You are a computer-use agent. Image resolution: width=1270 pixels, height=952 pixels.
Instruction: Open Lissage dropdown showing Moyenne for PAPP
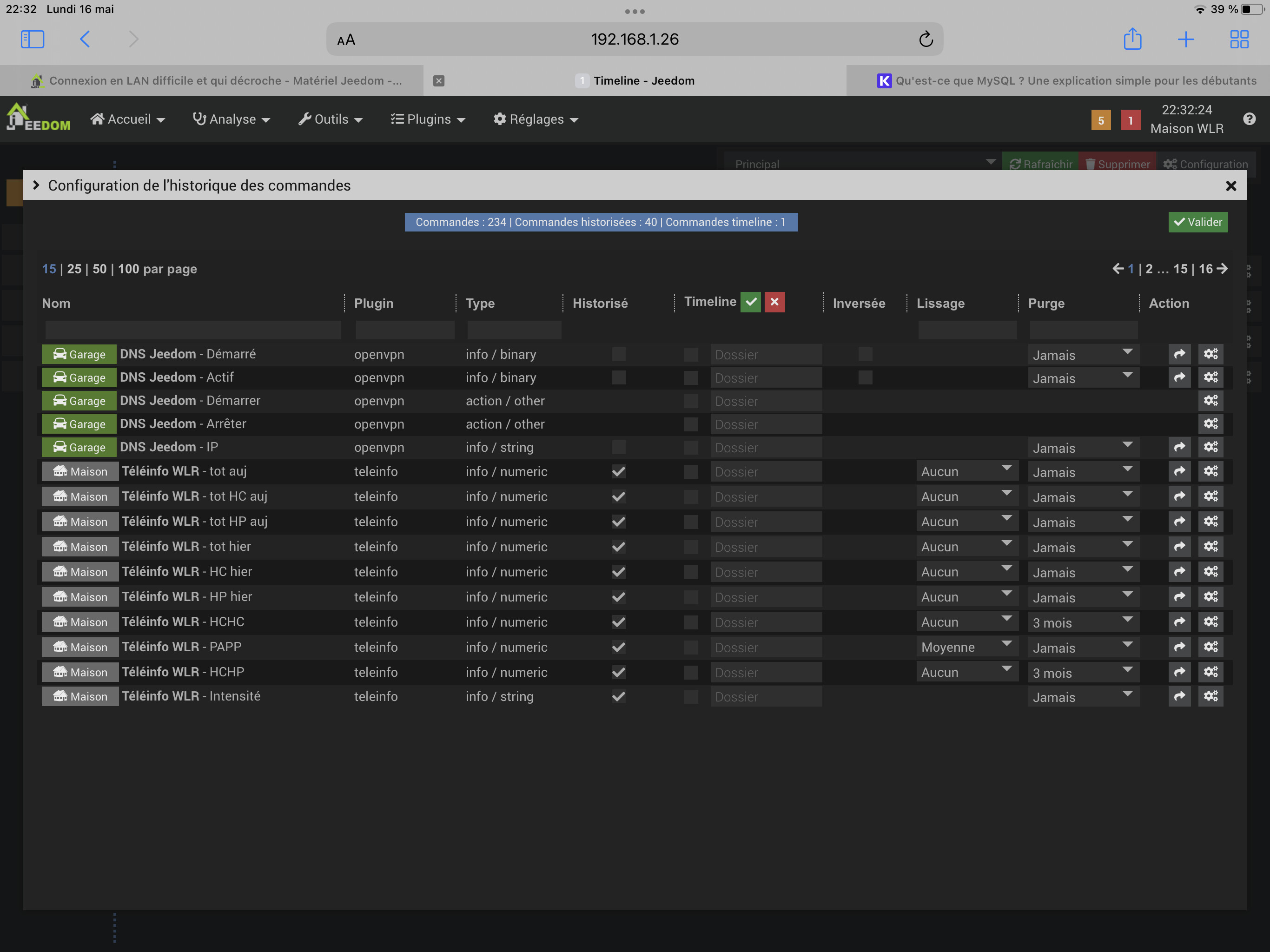pyautogui.click(x=966, y=647)
